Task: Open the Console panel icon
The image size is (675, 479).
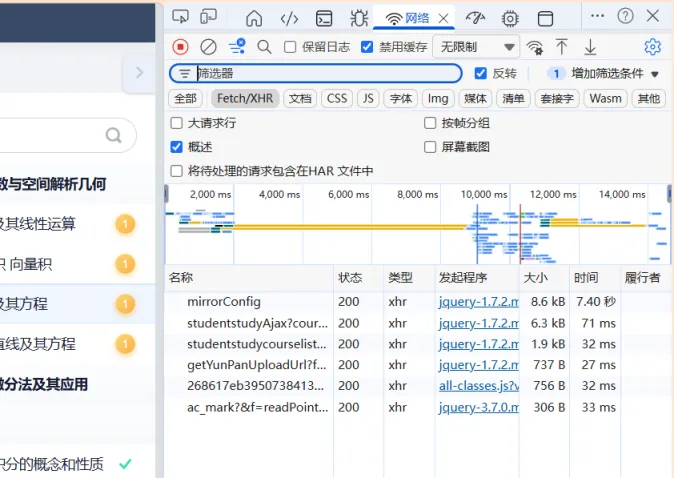Action: pyautogui.click(x=324, y=19)
